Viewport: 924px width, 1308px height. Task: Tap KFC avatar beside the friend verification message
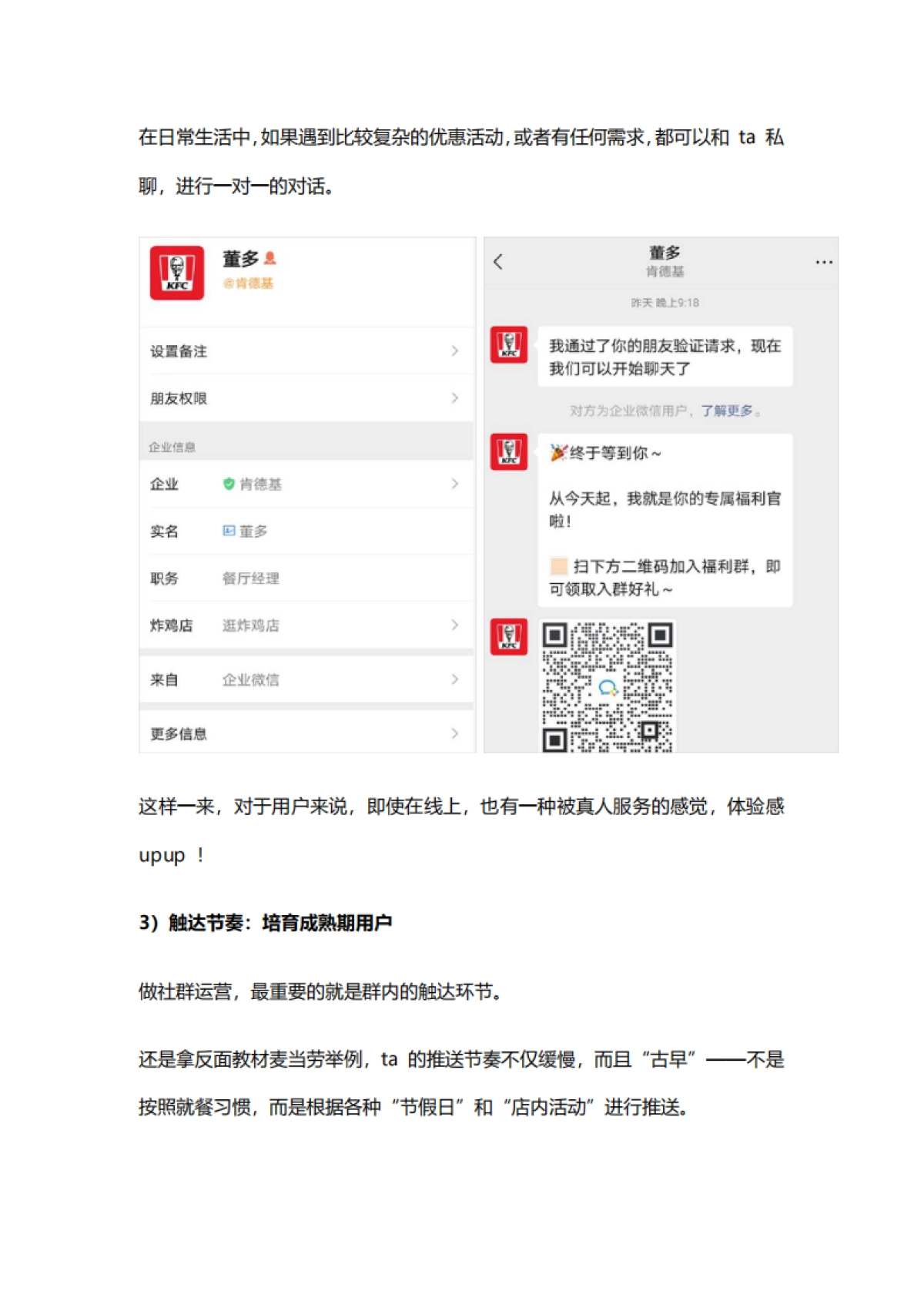click(x=509, y=344)
